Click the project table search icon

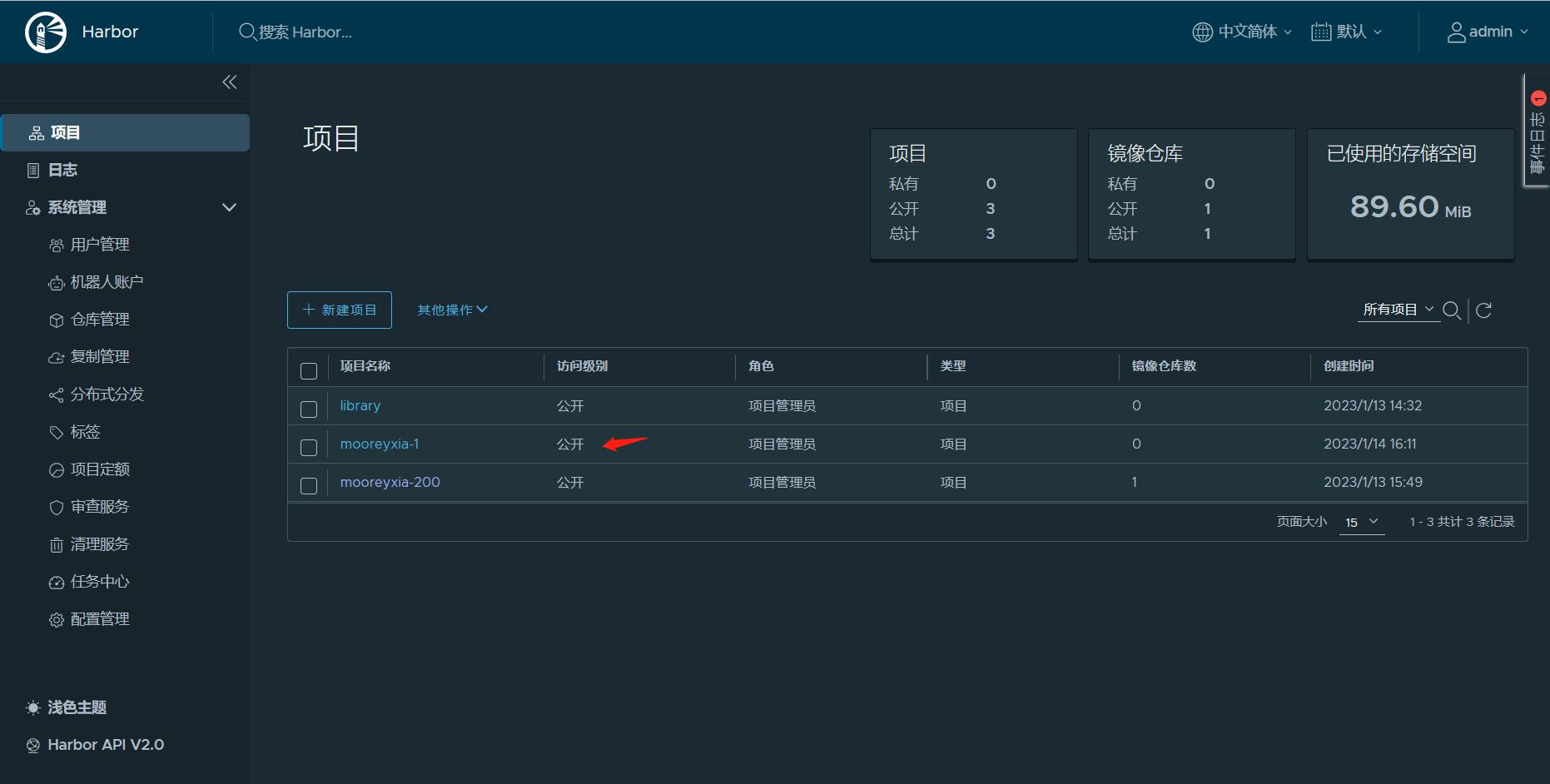(x=1452, y=310)
